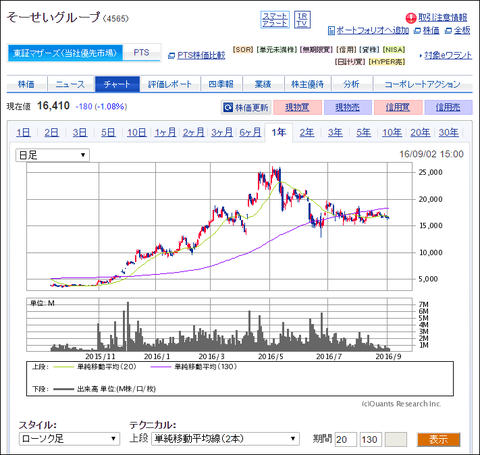Open the 株価 popup link at top right
This screenshot has width=480, height=455.
[431, 30]
